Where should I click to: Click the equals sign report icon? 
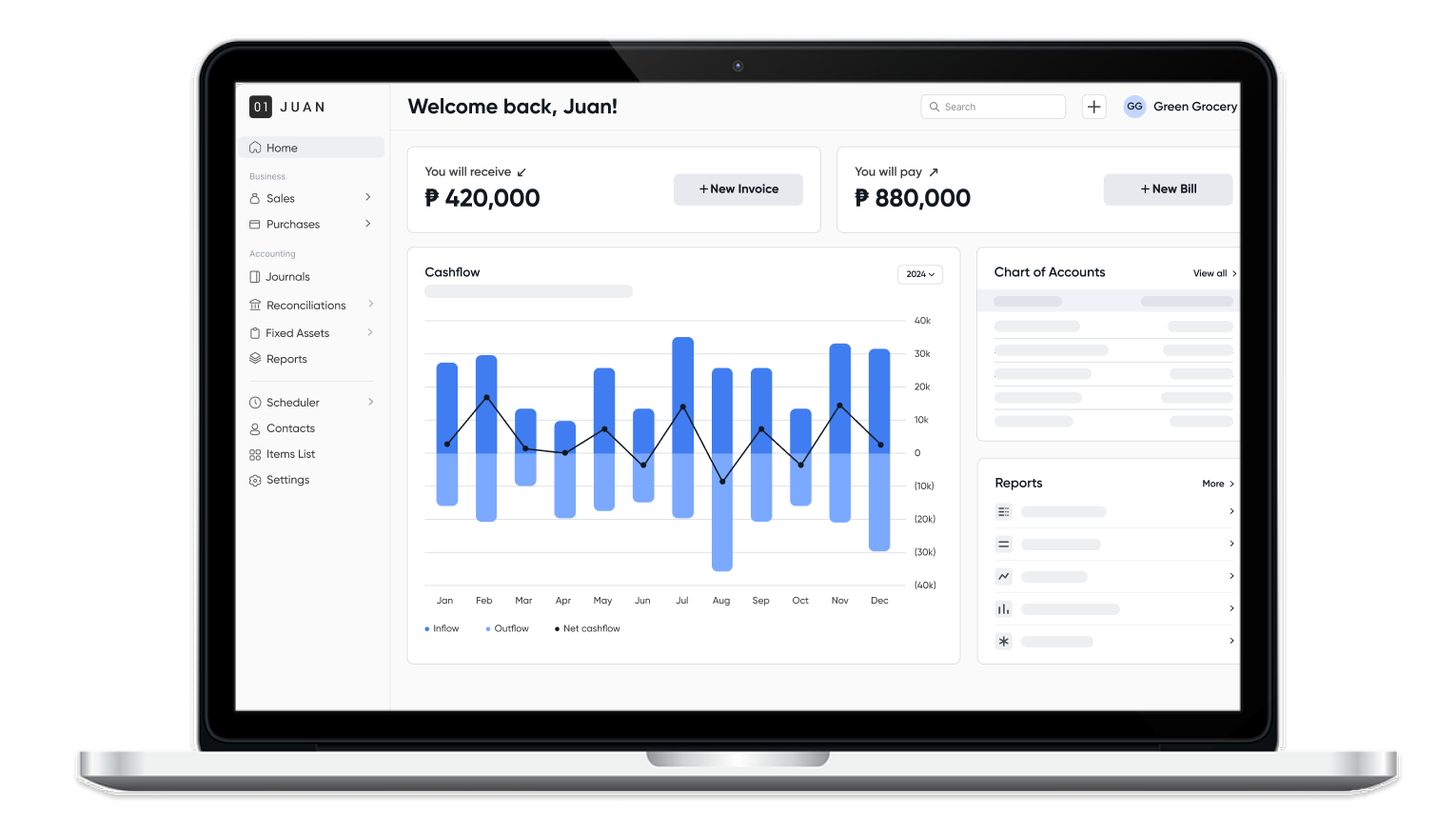1003,545
